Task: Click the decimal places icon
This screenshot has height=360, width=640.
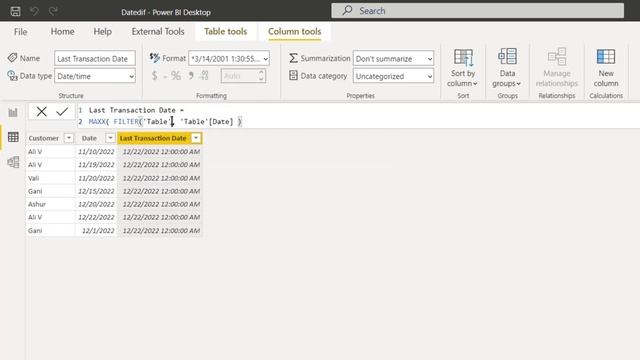Action: pos(204,76)
